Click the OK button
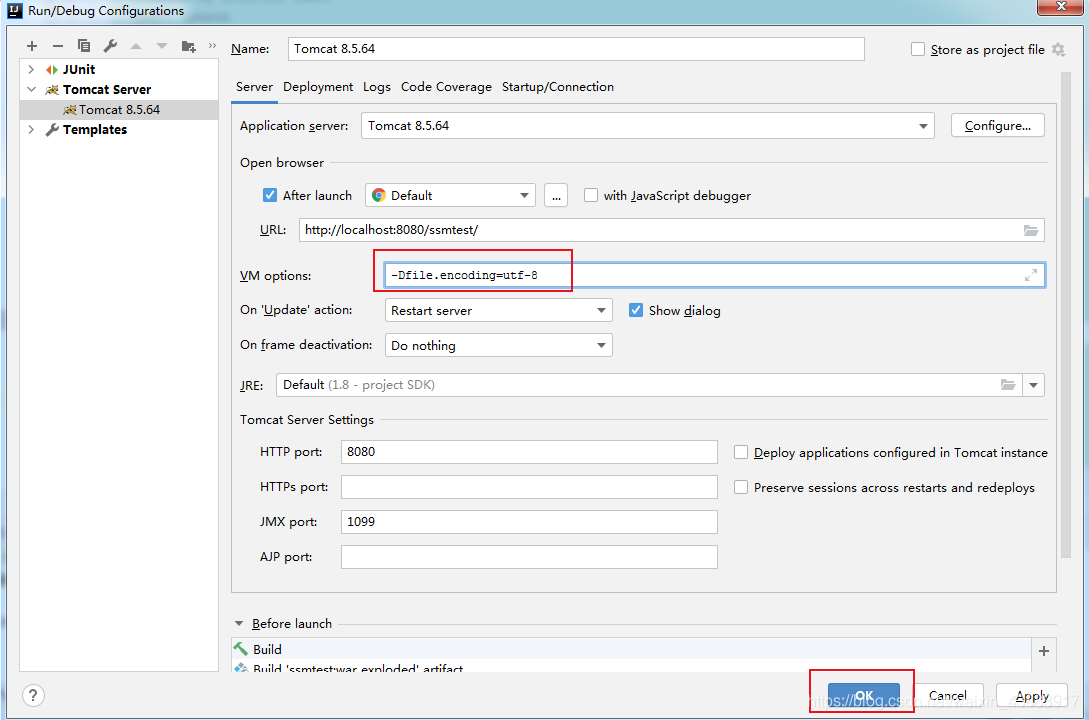Viewport: 1089px width, 720px height. tap(863, 696)
